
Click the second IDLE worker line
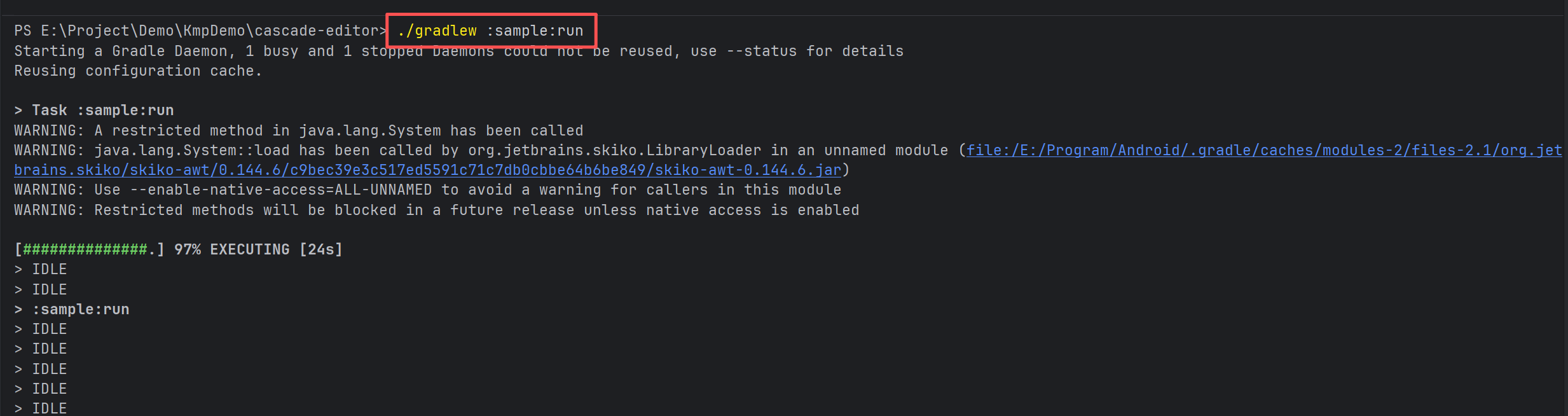(x=41, y=289)
